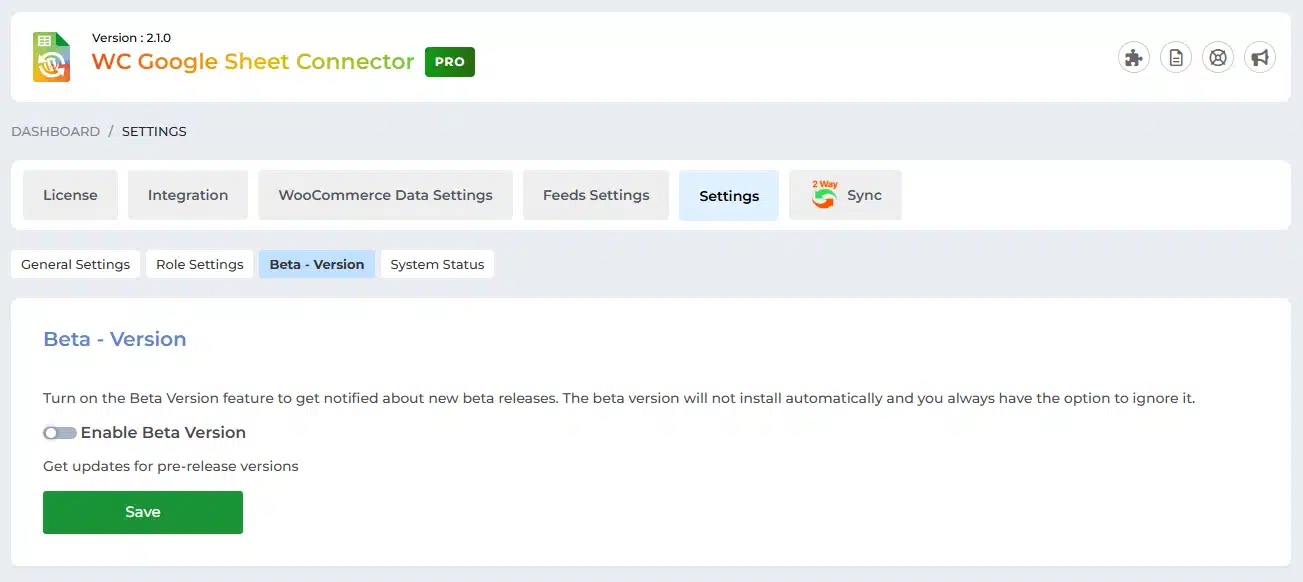View the System Status sub-tab
This screenshot has width=1303, height=582.
pyautogui.click(x=437, y=264)
